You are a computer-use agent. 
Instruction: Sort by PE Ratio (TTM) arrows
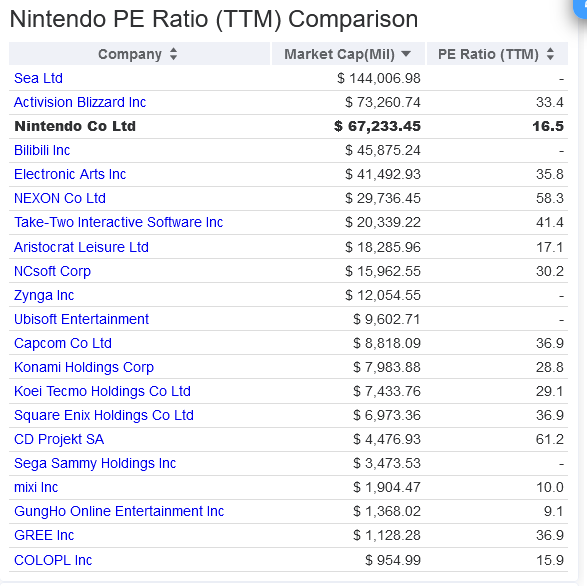tap(550, 54)
